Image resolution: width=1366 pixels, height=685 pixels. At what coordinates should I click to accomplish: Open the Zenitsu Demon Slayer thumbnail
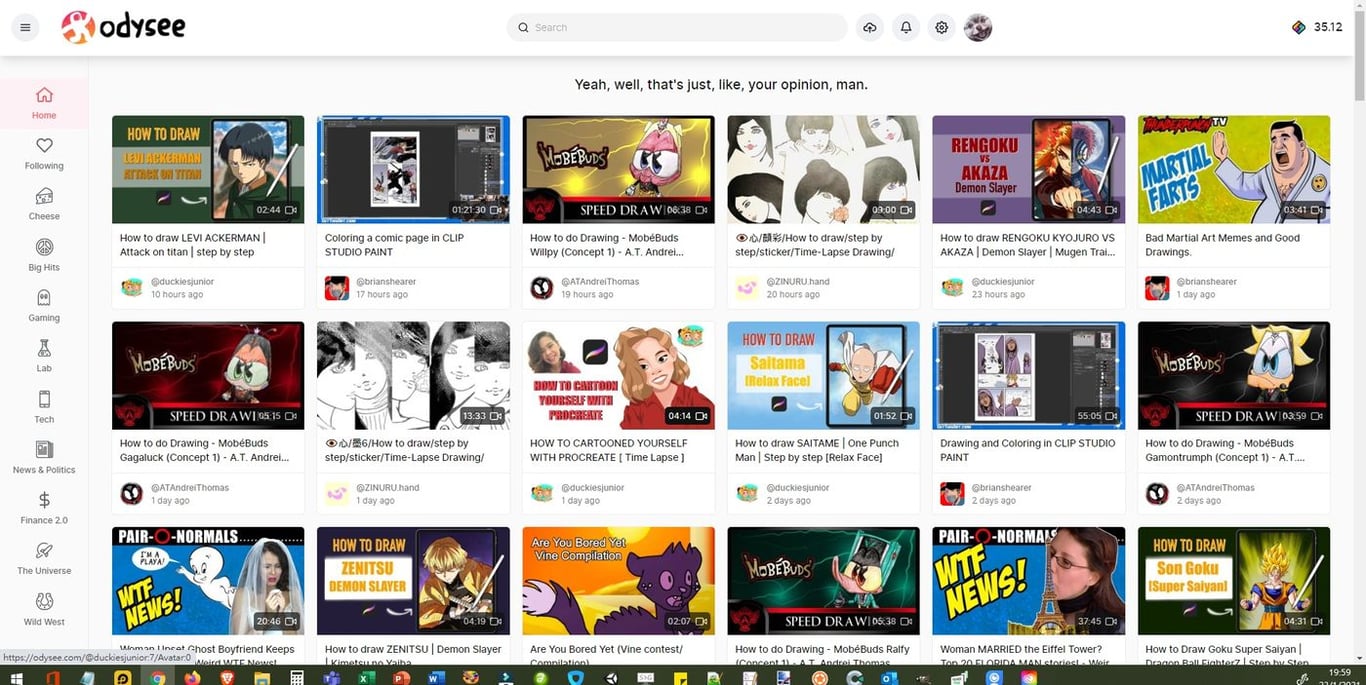pos(413,581)
